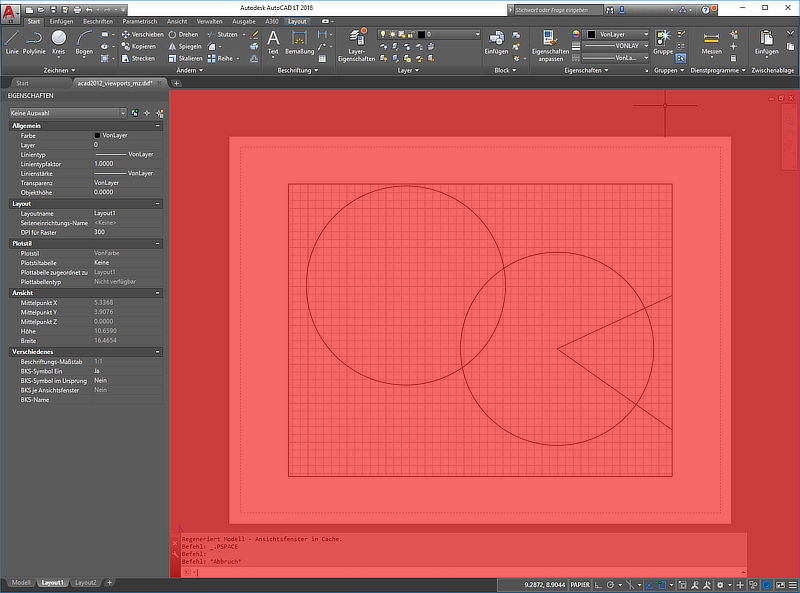Open the Ansicht ribbon tab
The width and height of the screenshot is (800, 593).
(177, 21)
